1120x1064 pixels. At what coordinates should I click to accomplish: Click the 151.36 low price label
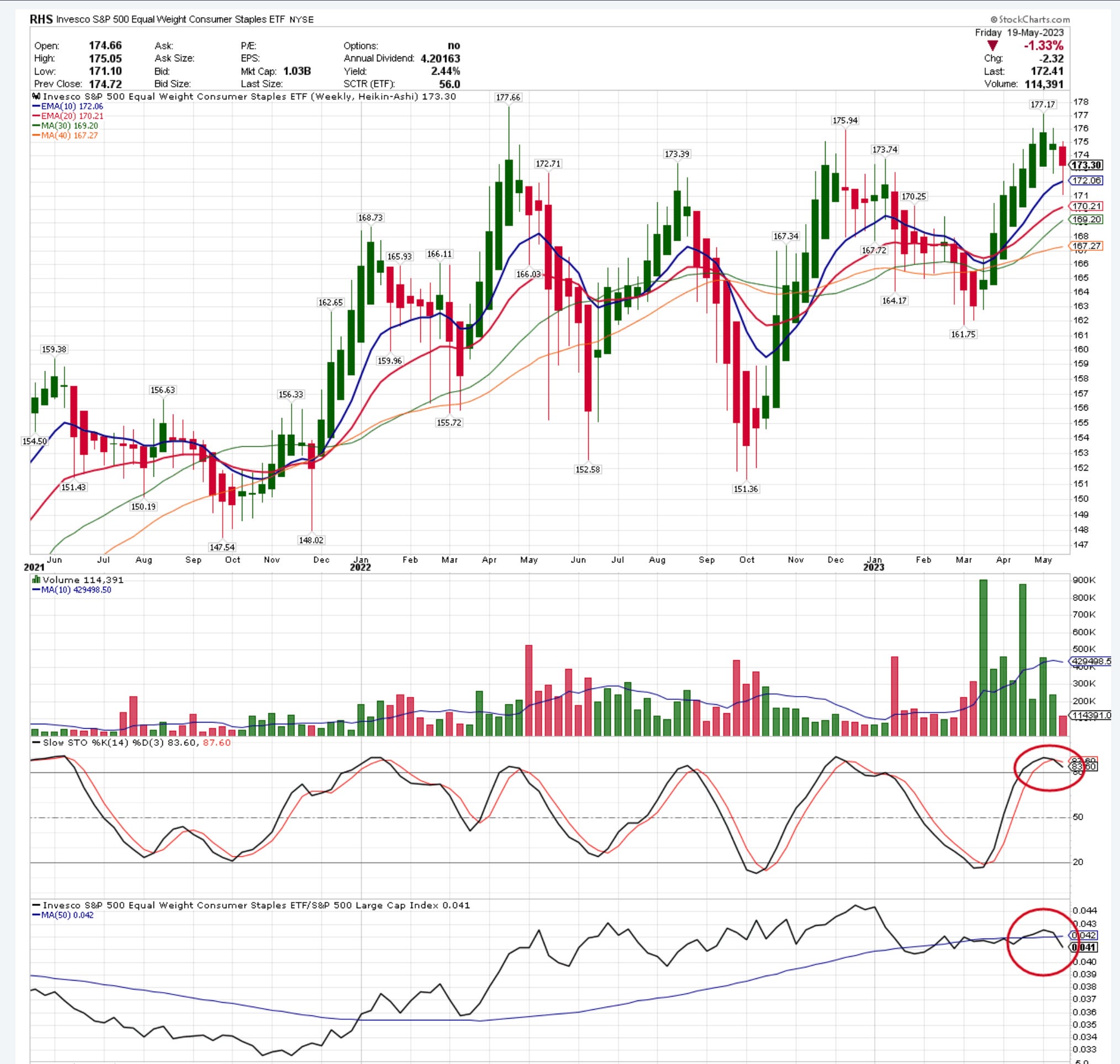746,489
